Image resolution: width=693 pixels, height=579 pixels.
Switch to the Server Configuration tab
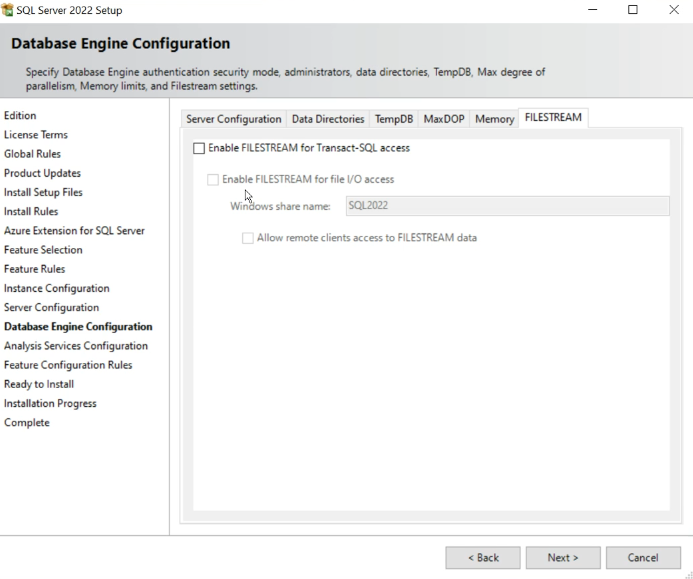233,119
